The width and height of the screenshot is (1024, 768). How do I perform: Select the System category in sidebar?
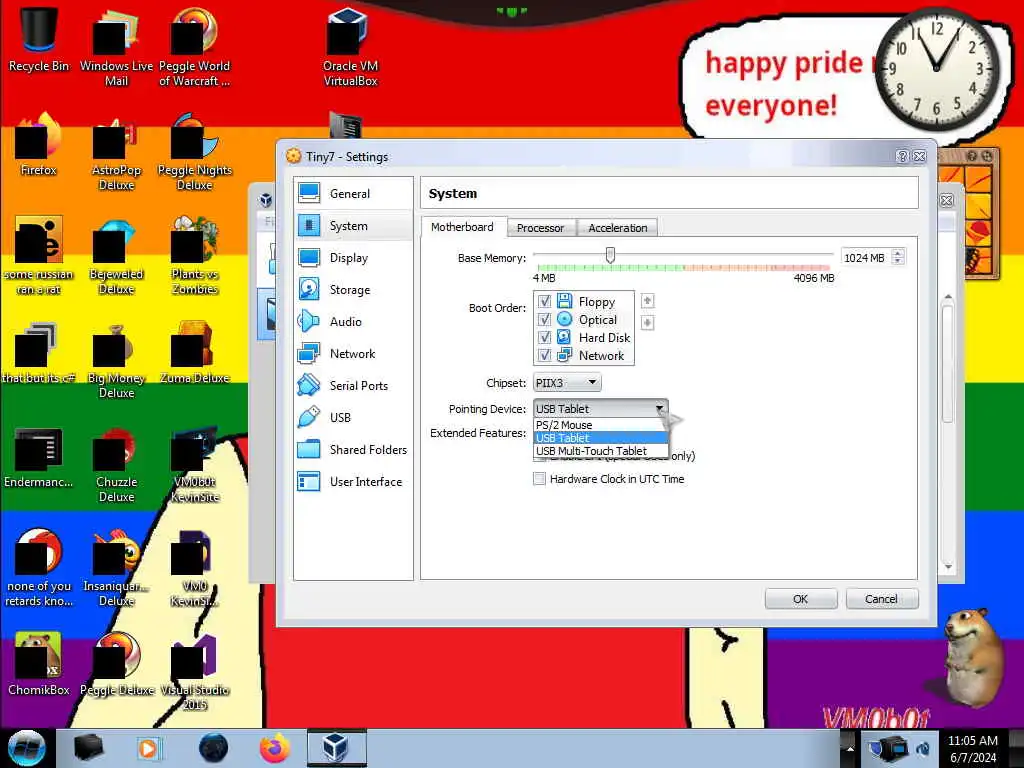pyautogui.click(x=353, y=225)
